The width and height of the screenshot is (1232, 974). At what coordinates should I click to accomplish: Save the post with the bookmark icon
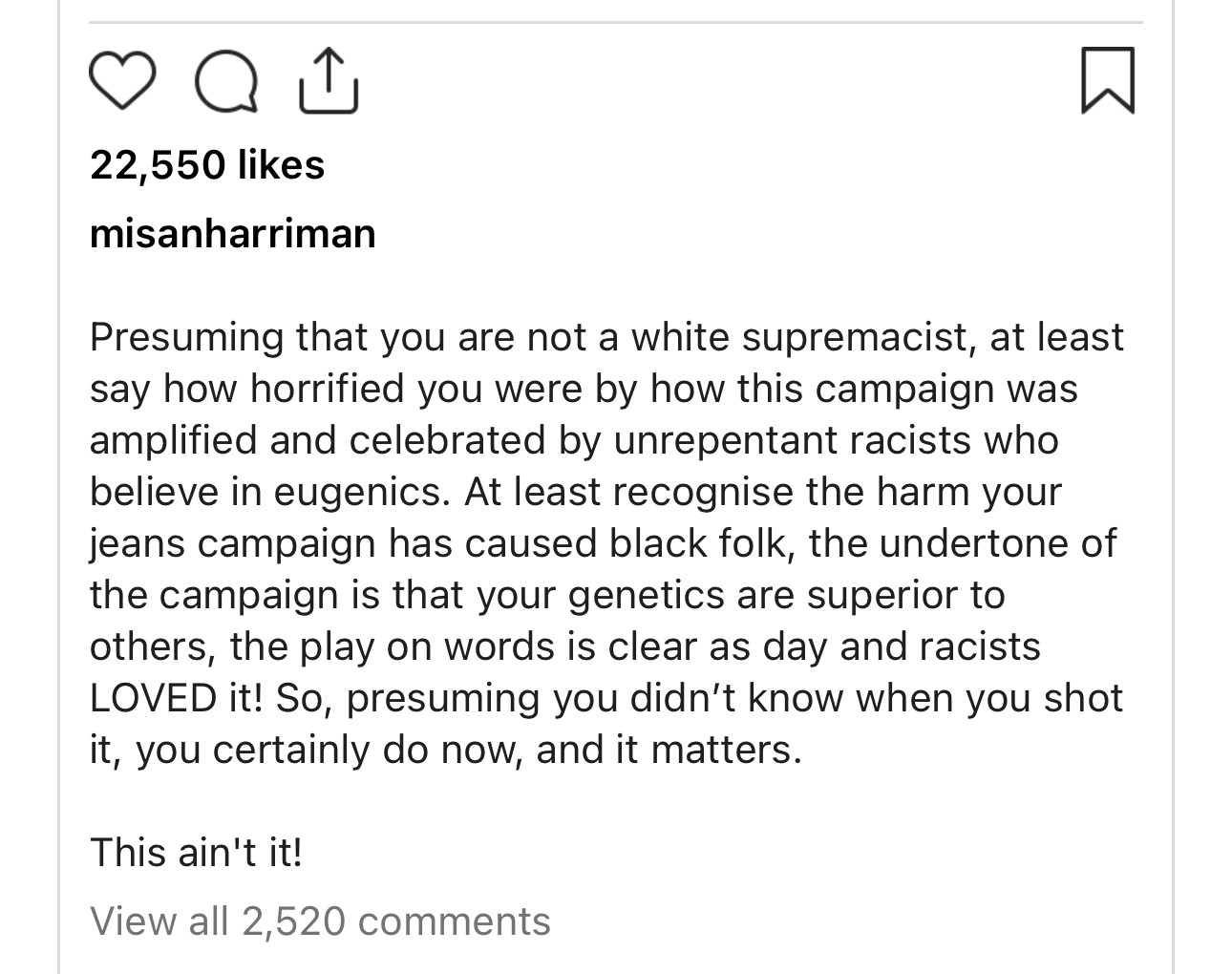click(1108, 81)
